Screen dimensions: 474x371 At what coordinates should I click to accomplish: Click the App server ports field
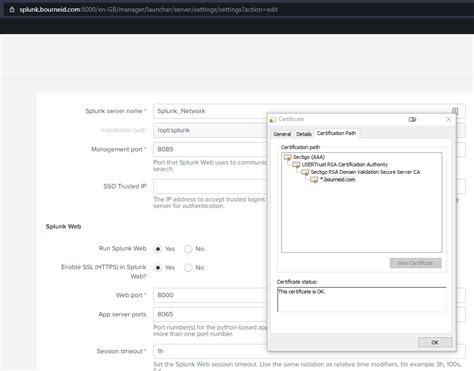(x=309, y=314)
